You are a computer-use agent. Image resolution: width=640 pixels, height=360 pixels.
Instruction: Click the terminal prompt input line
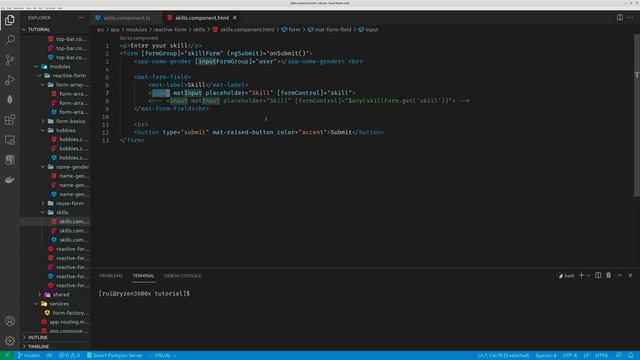click(x=144, y=293)
